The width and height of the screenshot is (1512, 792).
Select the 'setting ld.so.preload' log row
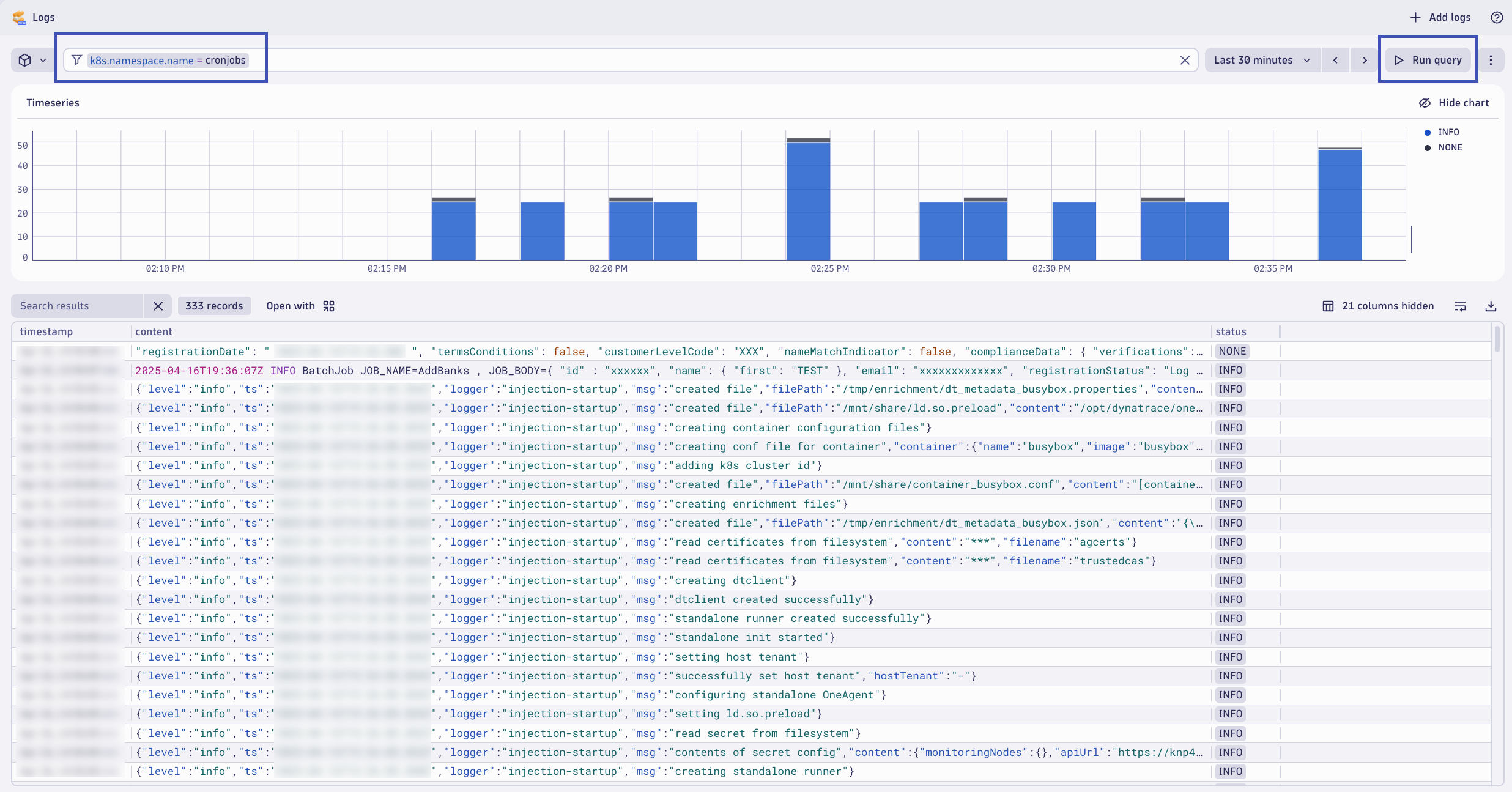tap(752, 714)
